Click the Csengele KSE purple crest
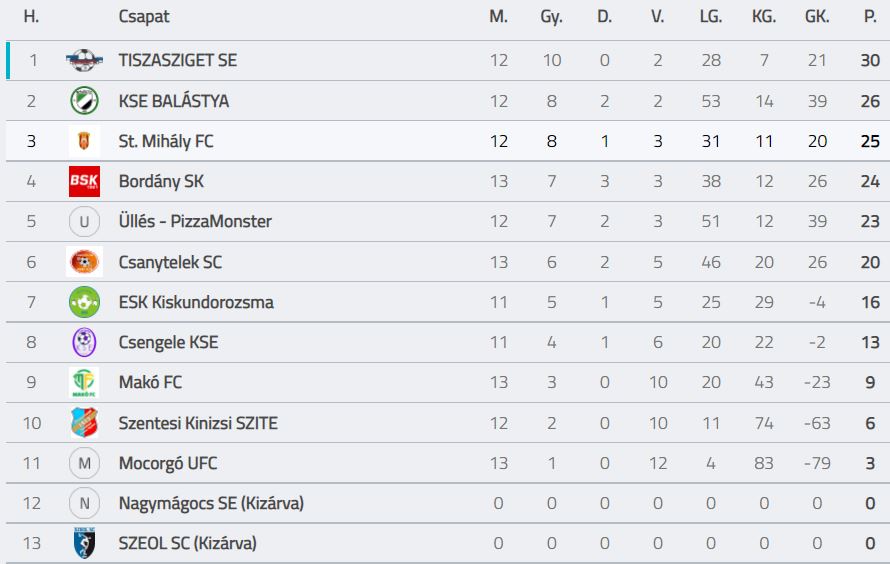The width and height of the screenshot is (890, 564). click(84, 342)
